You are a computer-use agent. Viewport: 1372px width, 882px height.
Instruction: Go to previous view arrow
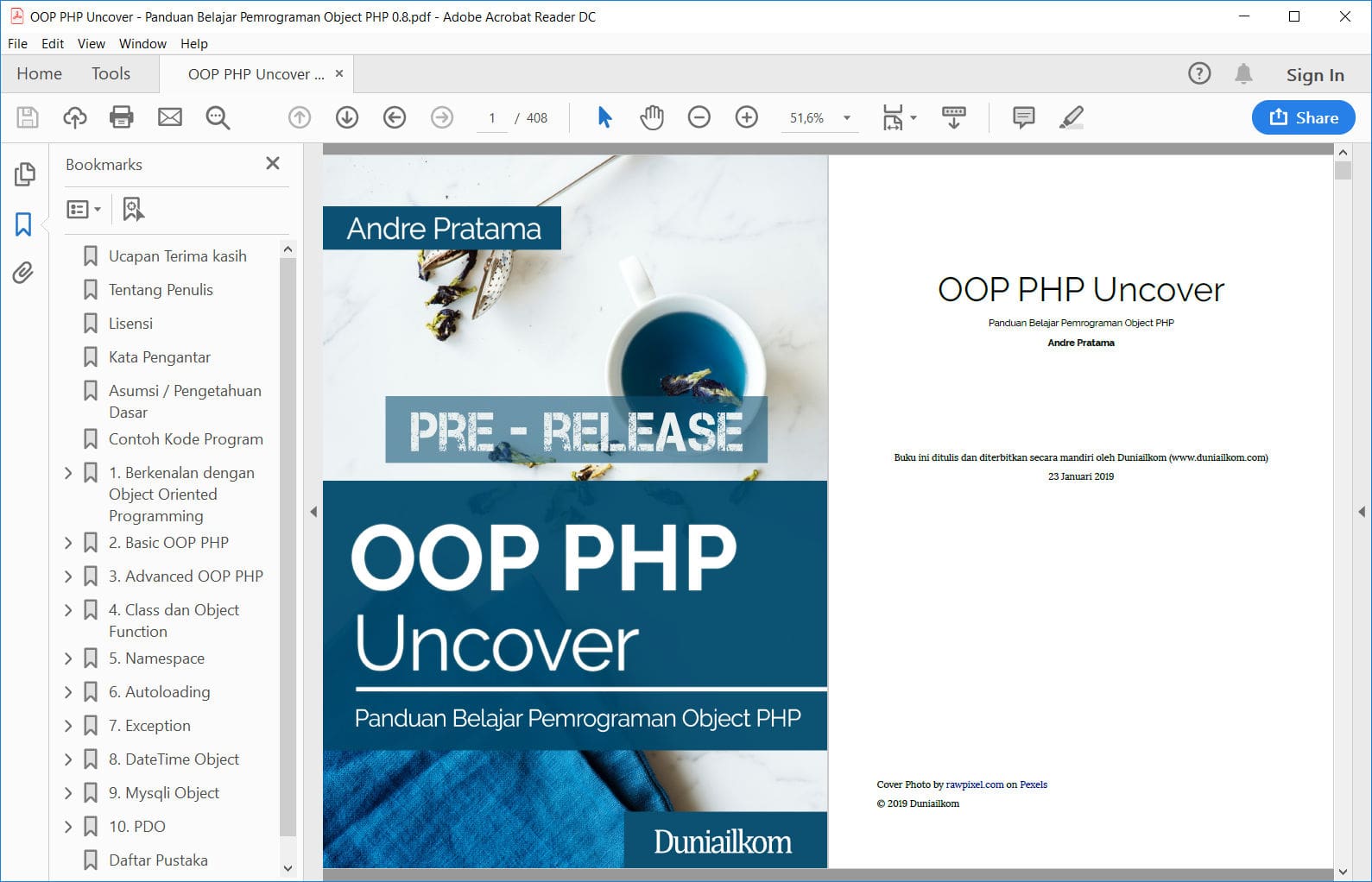[395, 117]
